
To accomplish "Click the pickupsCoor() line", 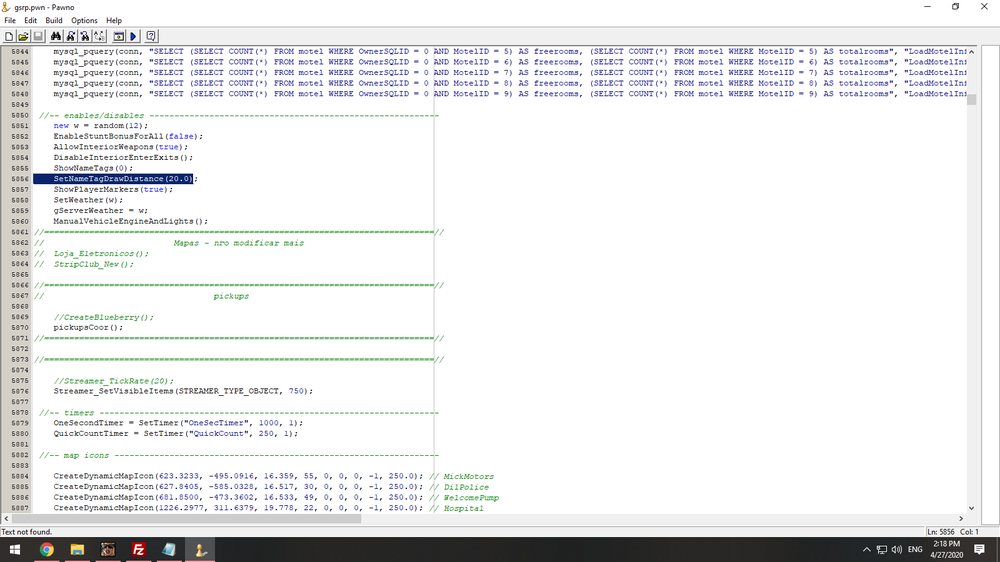I will click(x=88, y=327).
